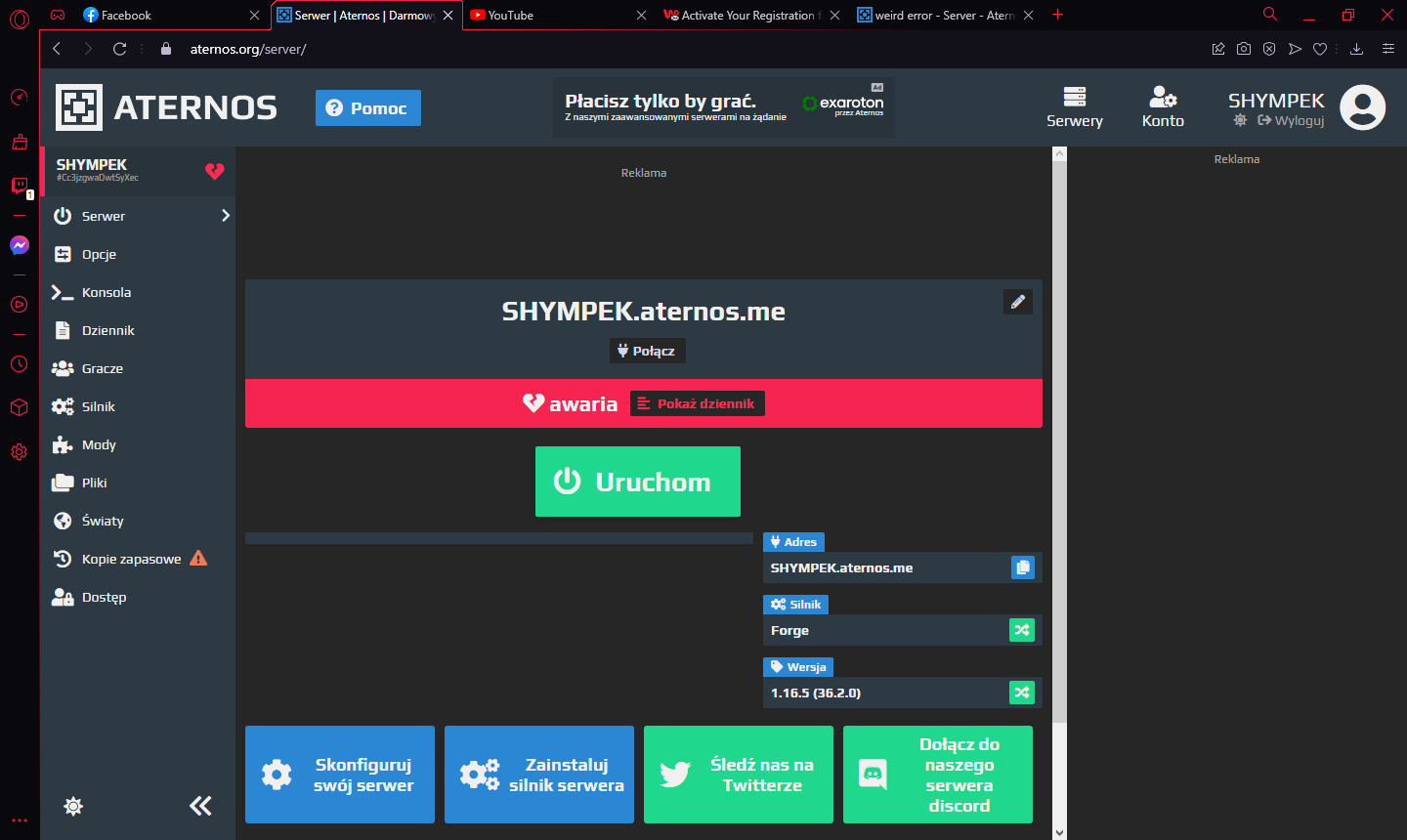
Task: Open Opera menu logo icon
Action: tap(20, 18)
